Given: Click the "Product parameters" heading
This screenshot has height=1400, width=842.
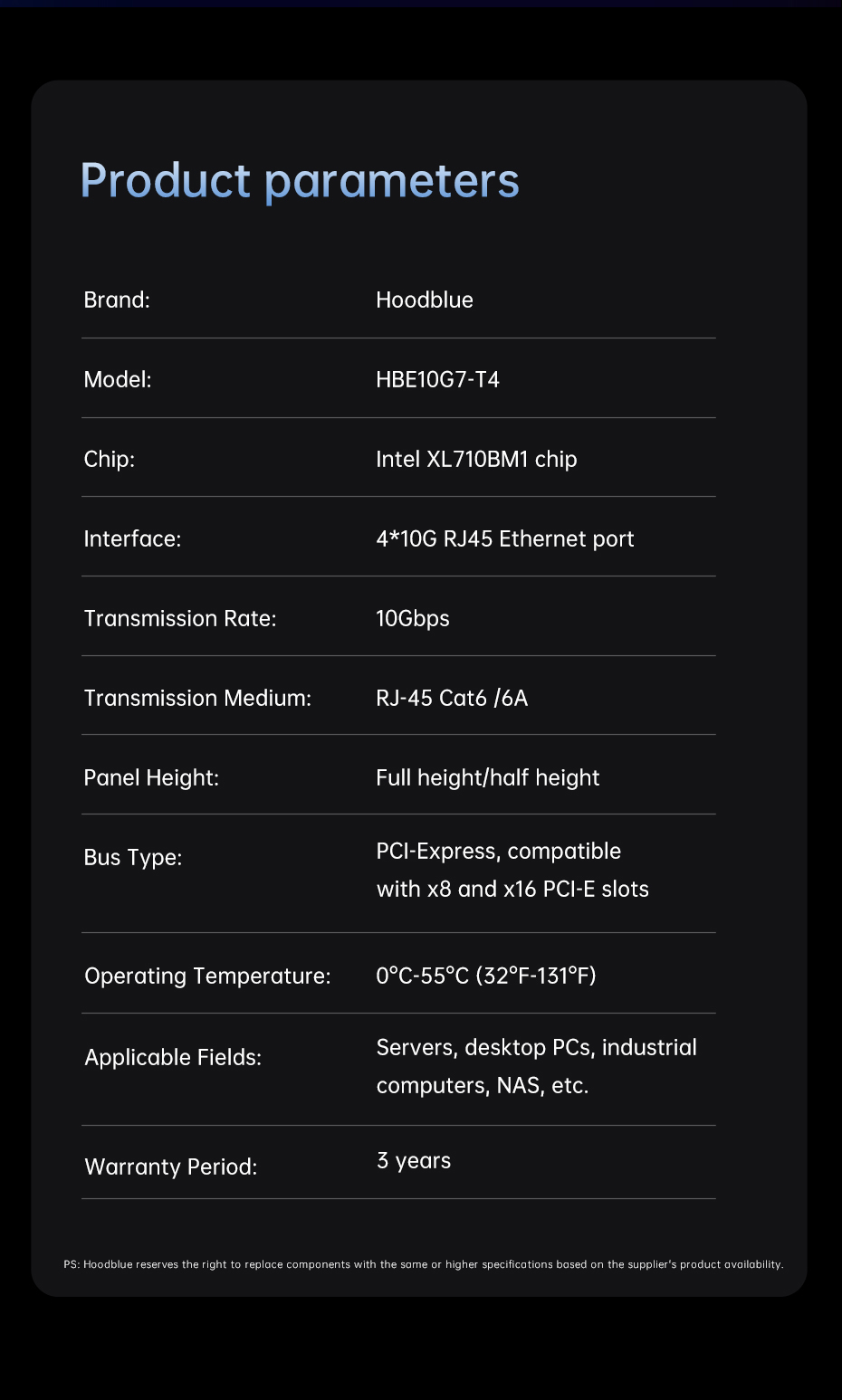Looking at the screenshot, I should click(300, 181).
